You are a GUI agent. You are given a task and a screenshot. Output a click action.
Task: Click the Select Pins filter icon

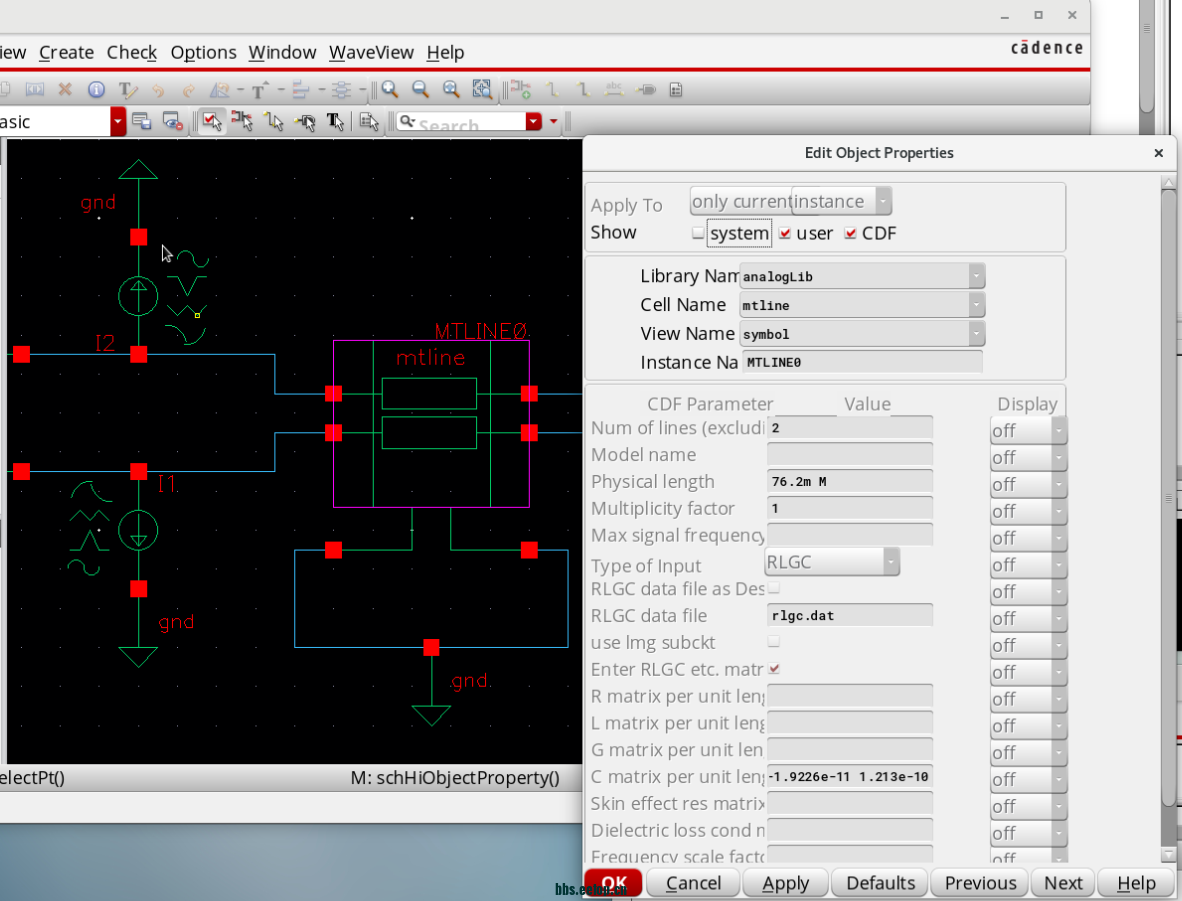click(305, 121)
